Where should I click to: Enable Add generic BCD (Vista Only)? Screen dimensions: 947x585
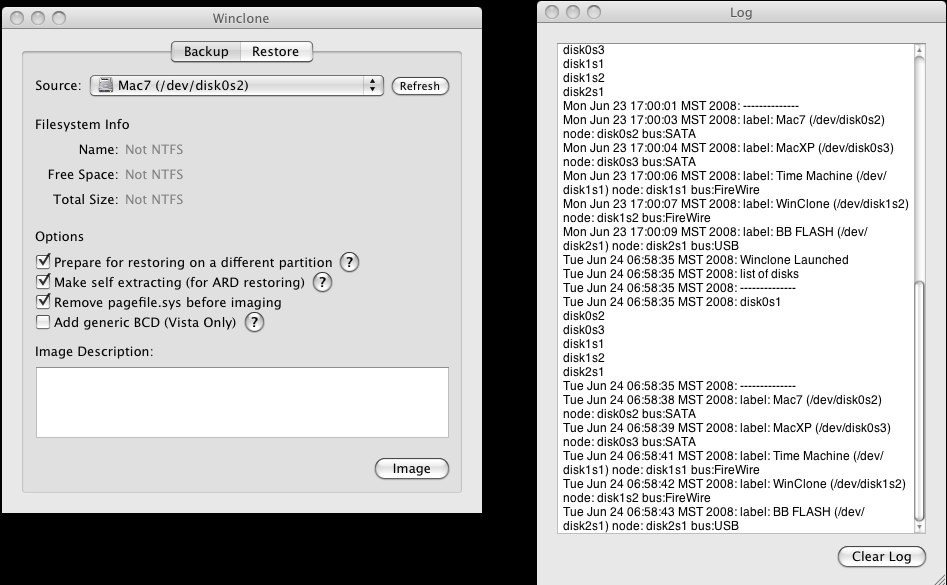pyautogui.click(x=43, y=322)
